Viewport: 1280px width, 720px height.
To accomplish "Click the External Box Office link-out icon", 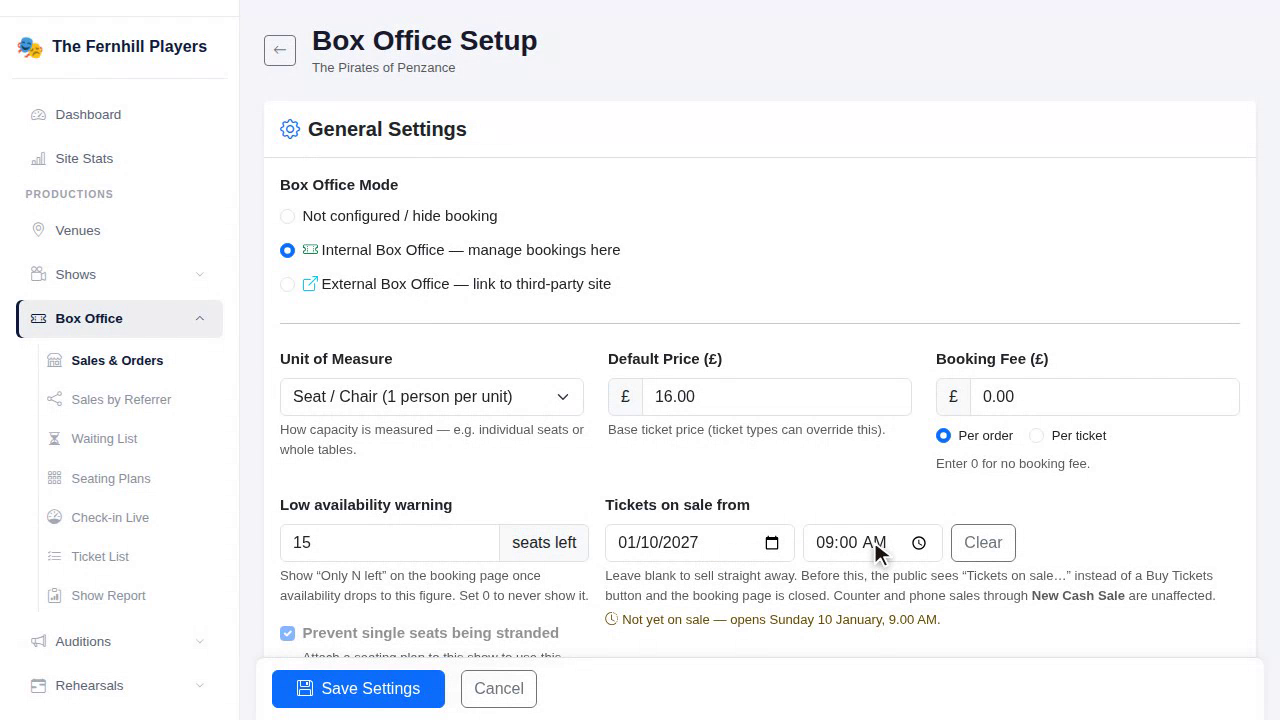I will click(310, 284).
